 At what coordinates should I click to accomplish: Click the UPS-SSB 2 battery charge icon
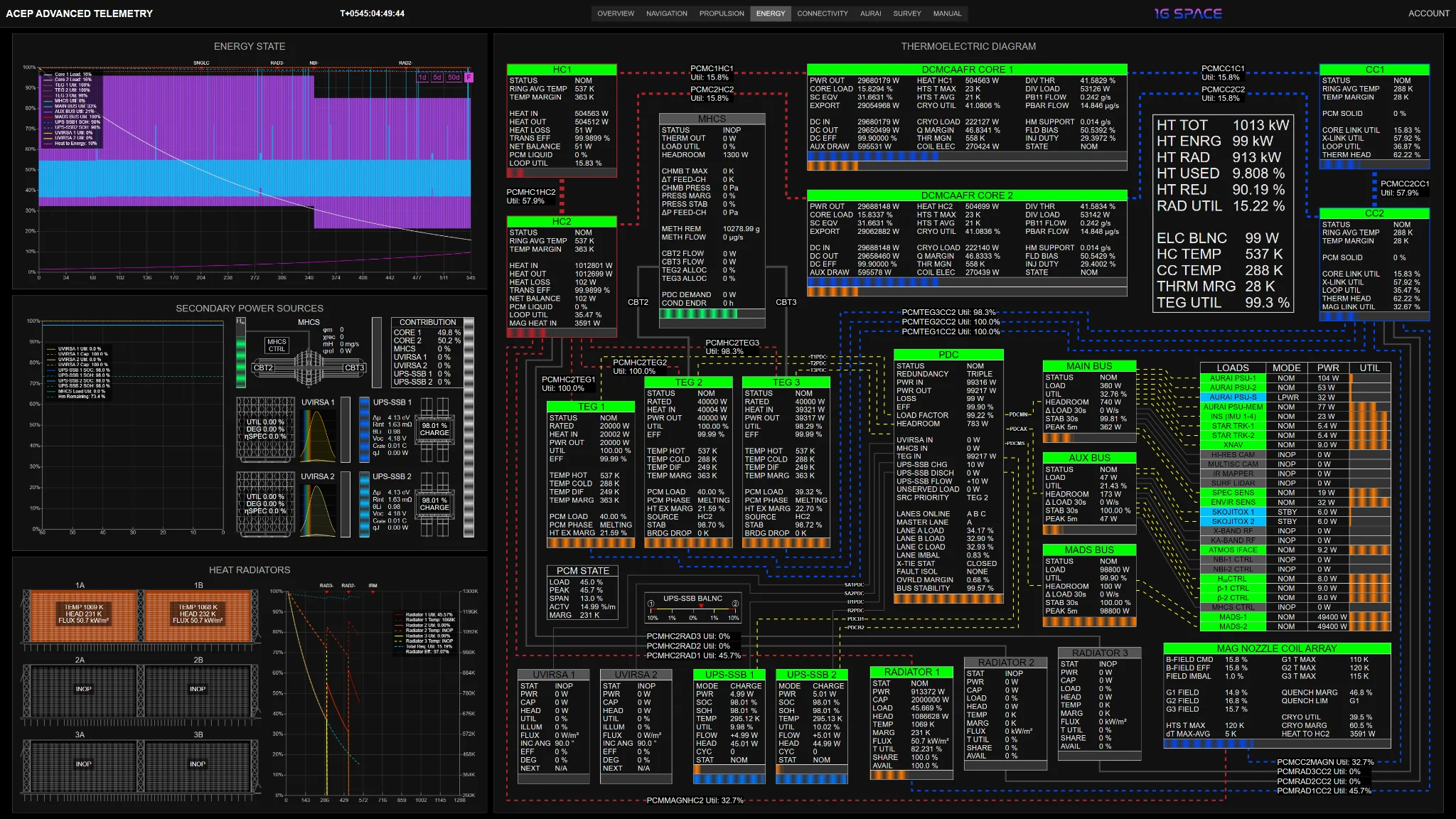tap(434, 504)
